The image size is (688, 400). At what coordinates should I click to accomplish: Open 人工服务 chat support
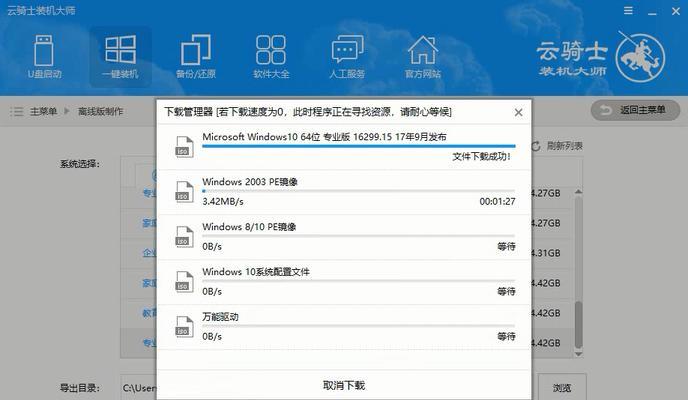coord(347,57)
